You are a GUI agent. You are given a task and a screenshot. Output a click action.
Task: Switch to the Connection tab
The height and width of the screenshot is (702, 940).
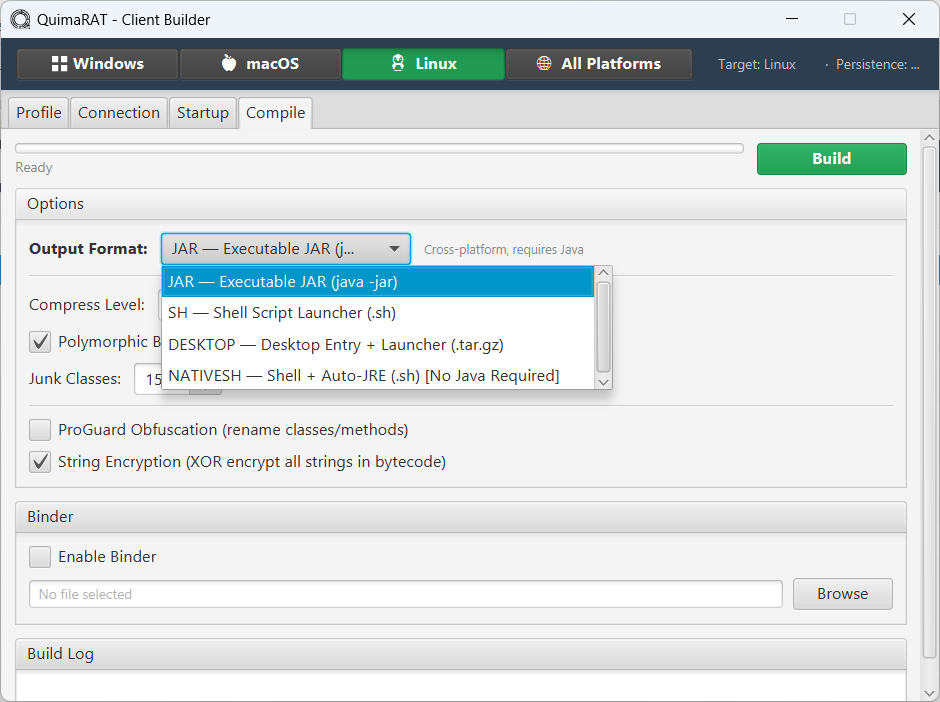coord(119,113)
